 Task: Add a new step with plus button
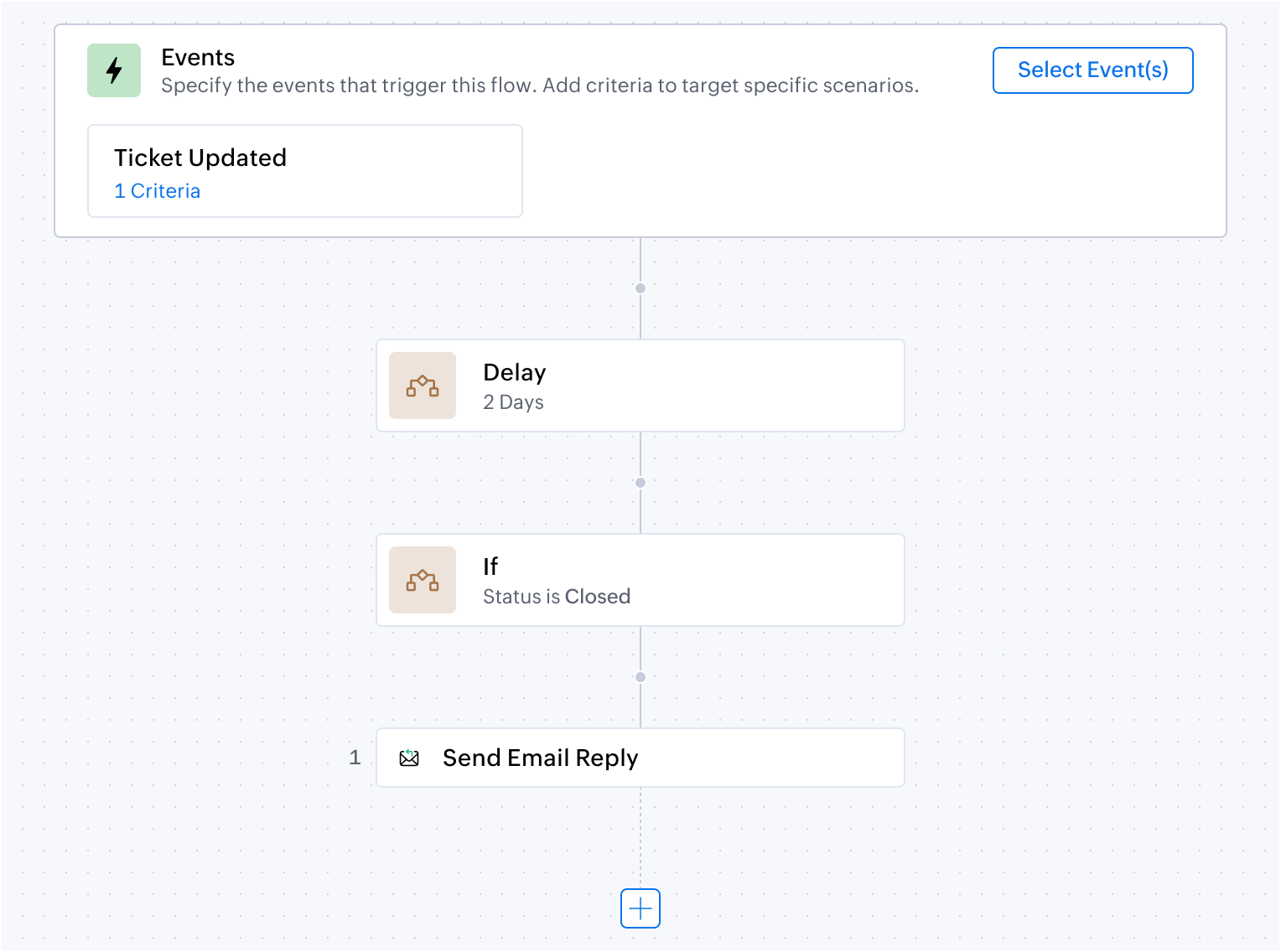tap(640, 908)
